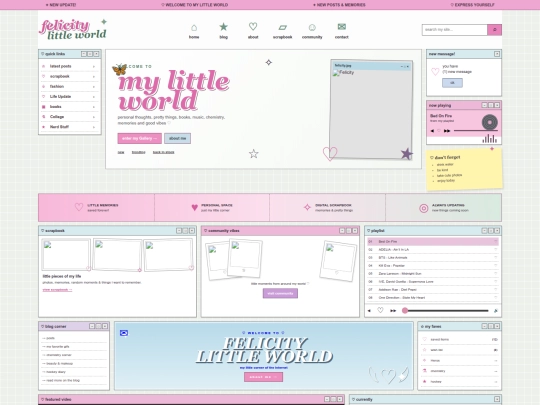Expand the College quick link arrow
Screen dimensions: 540x405
pyautogui.click(x=94, y=117)
